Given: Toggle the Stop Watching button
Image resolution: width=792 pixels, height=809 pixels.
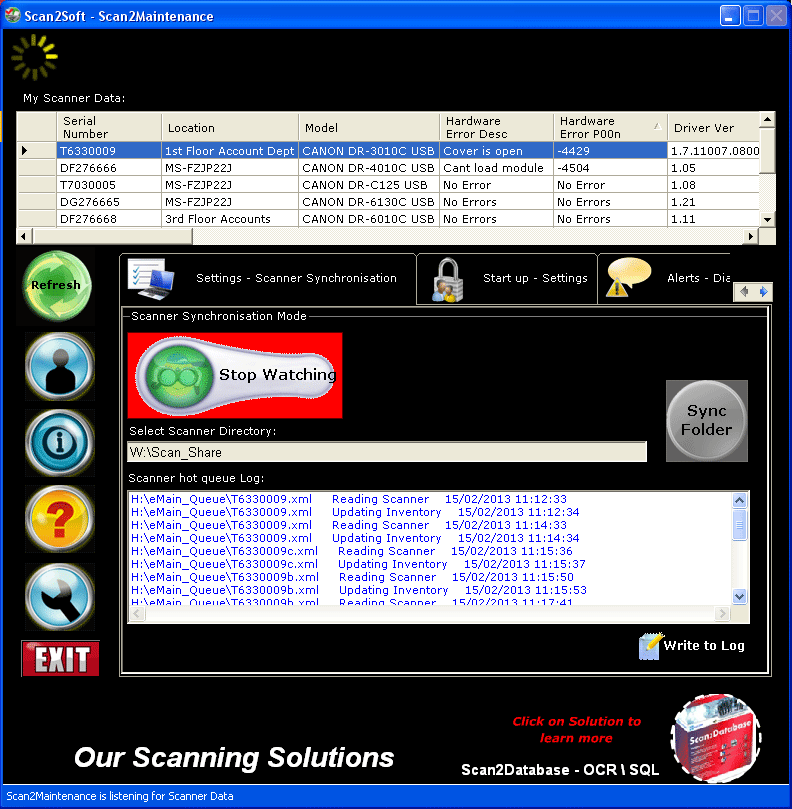Looking at the screenshot, I should tap(236, 375).
